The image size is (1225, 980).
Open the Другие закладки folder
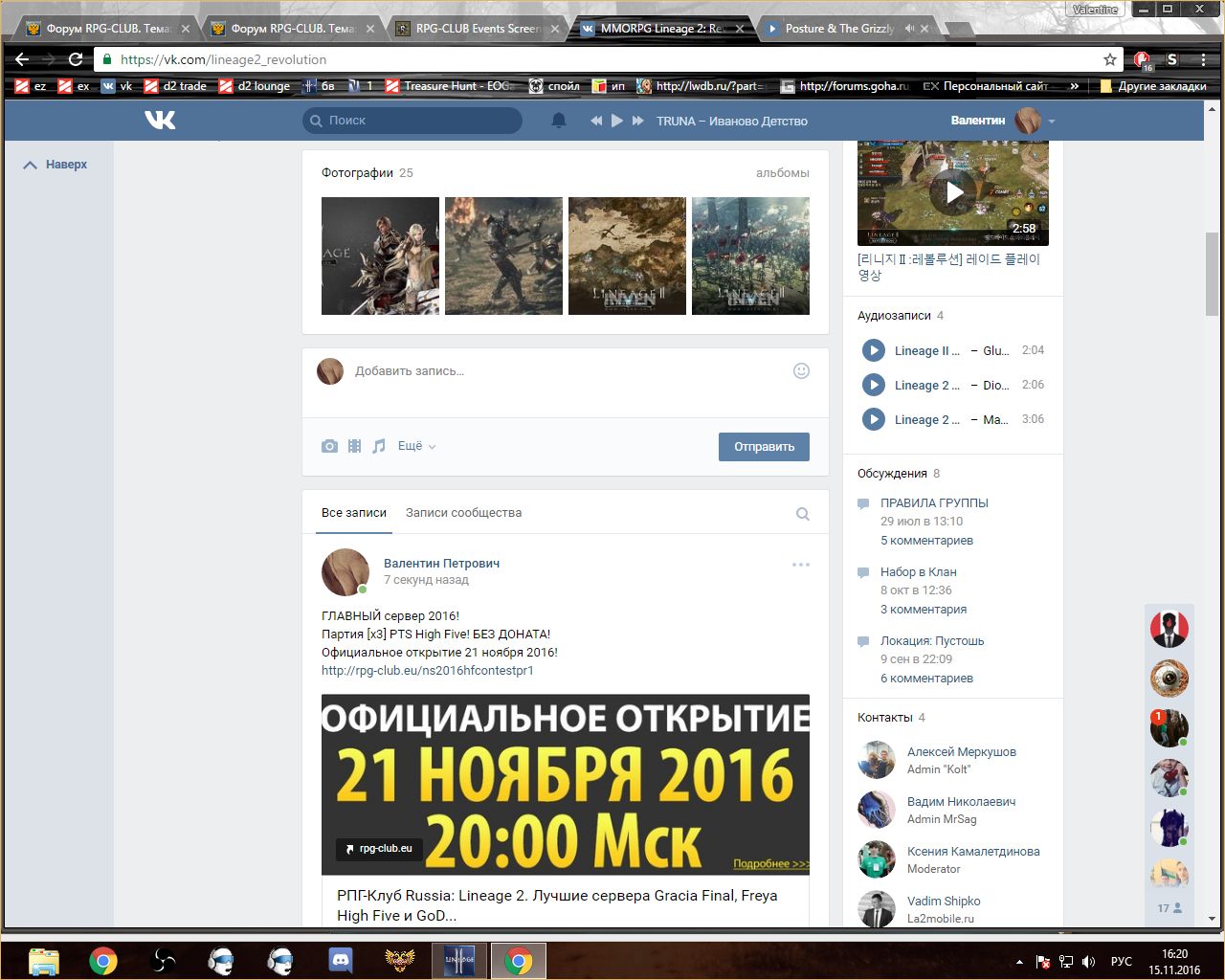pos(1153,86)
